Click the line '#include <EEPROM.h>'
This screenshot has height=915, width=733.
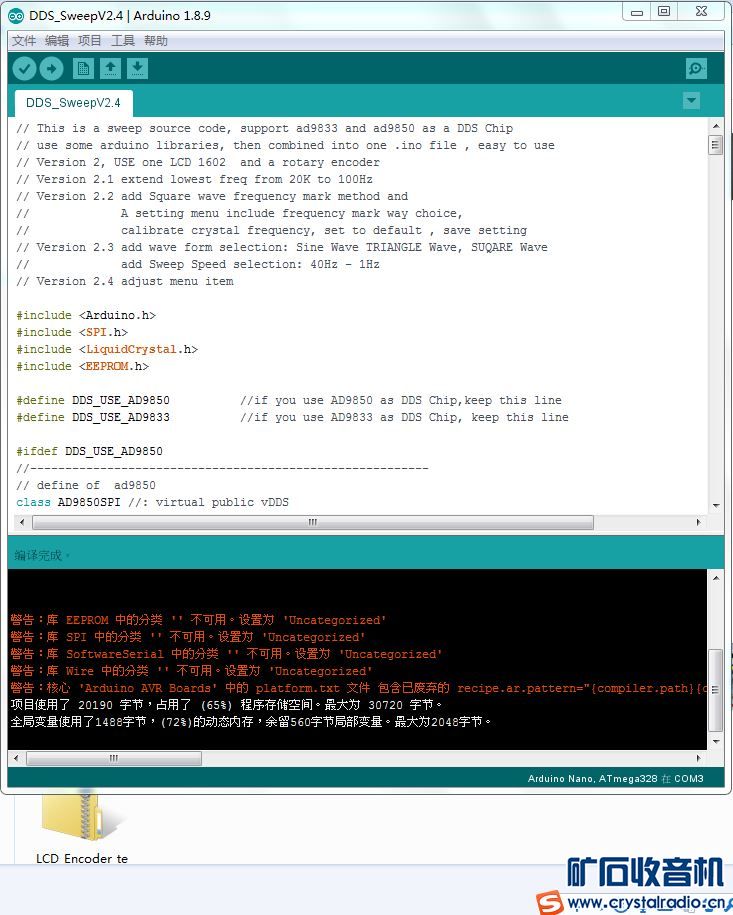click(x=82, y=366)
